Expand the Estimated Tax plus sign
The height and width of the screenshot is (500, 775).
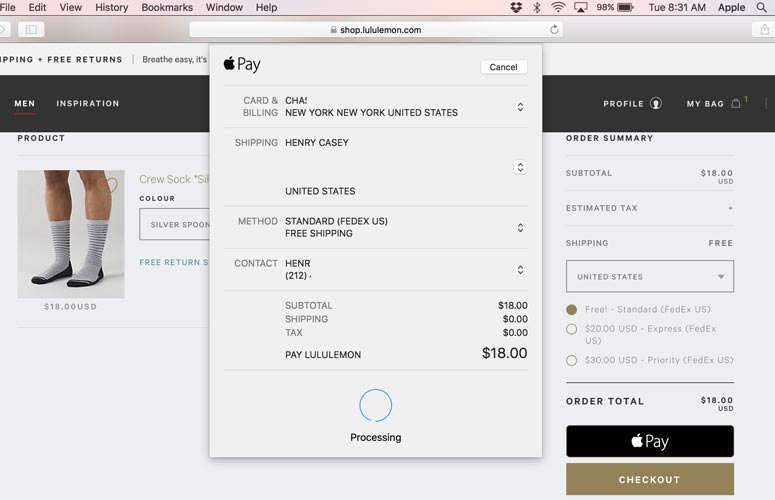(x=730, y=208)
